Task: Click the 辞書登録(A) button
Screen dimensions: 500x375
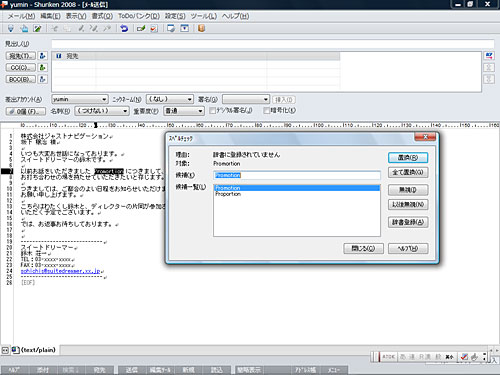Action: coord(408,222)
